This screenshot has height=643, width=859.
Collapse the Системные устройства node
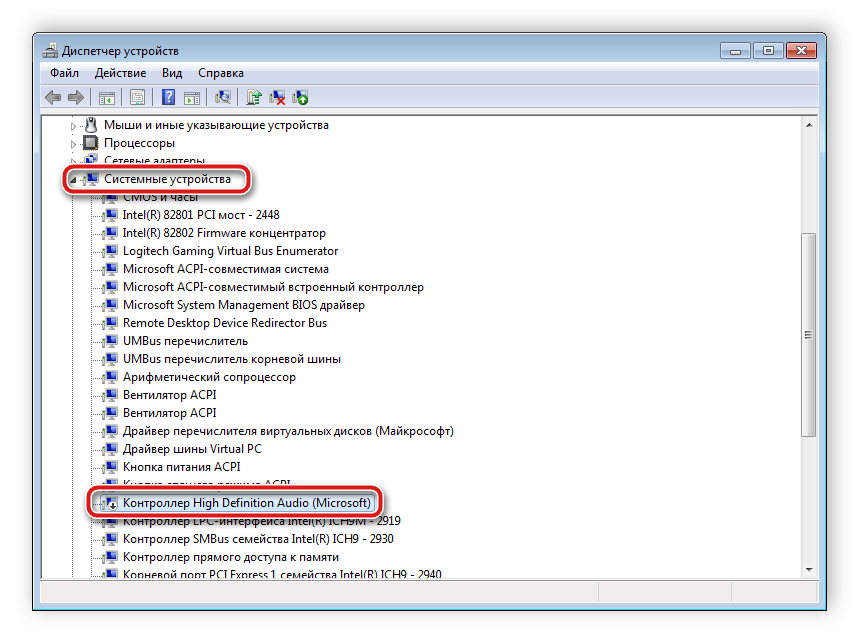click(x=73, y=180)
